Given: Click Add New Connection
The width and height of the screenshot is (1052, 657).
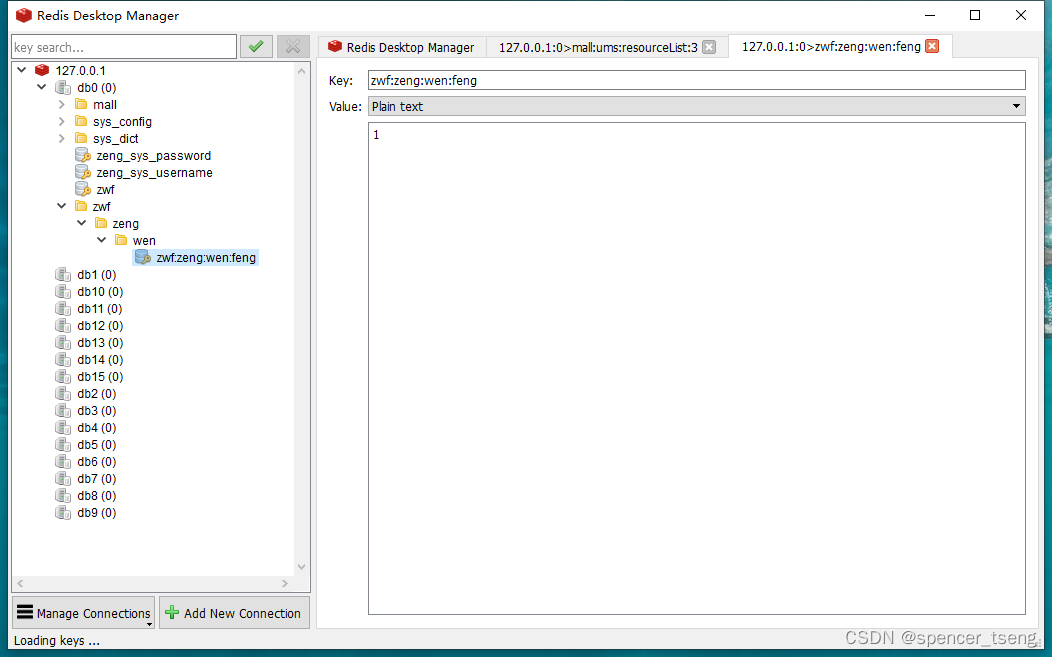Looking at the screenshot, I should point(234,613).
